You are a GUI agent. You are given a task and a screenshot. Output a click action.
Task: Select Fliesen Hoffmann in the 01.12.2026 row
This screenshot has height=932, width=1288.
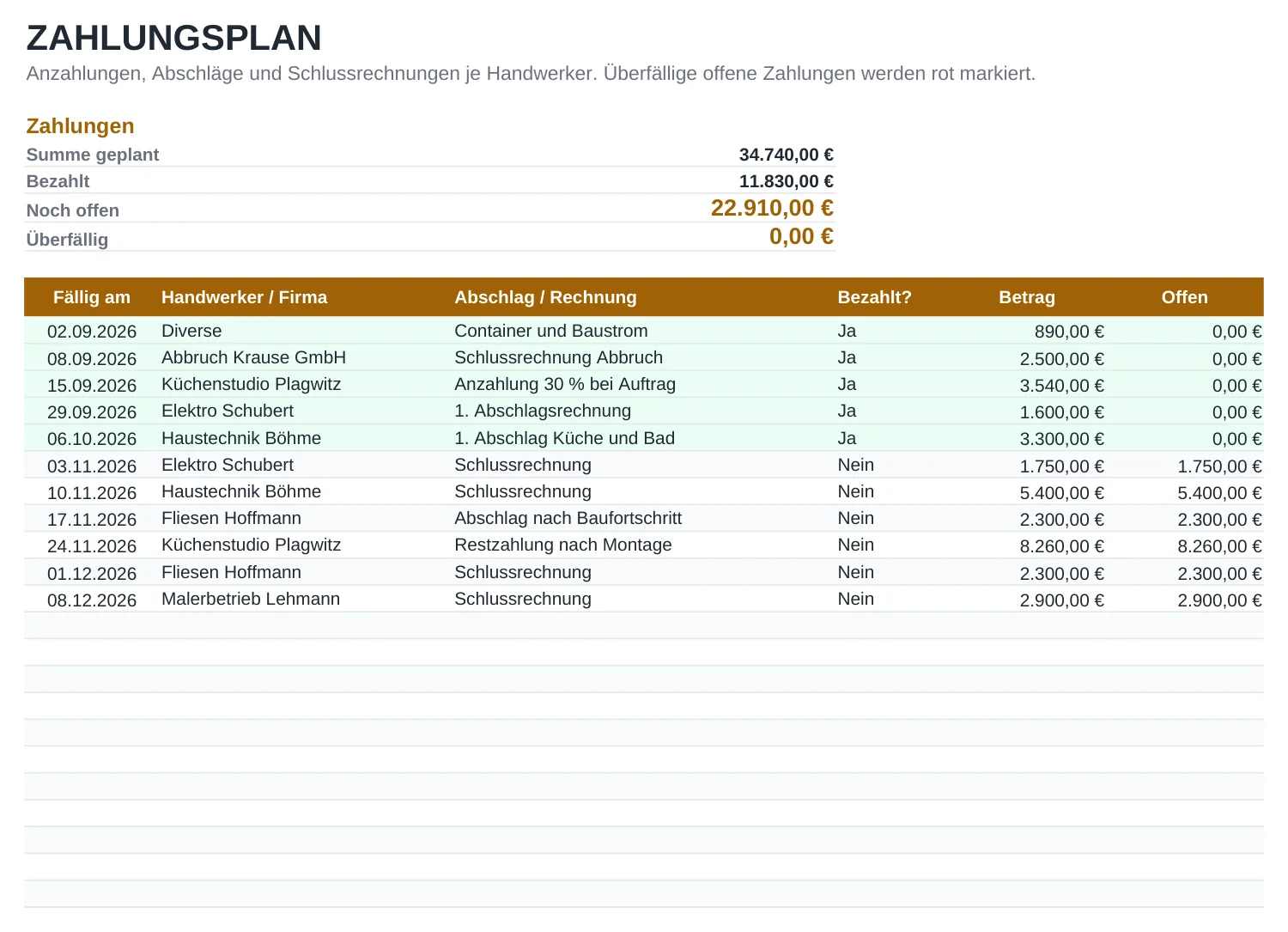pos(231,572)
